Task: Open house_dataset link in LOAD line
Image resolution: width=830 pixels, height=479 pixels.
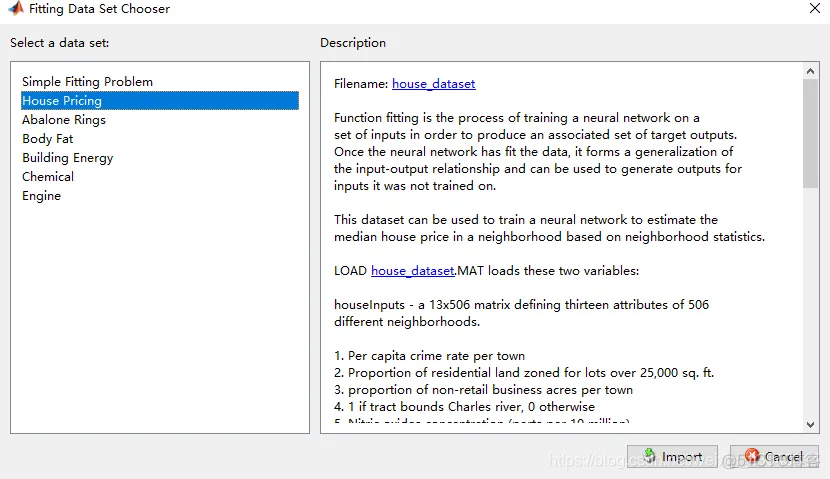Action: coord(412,270)
